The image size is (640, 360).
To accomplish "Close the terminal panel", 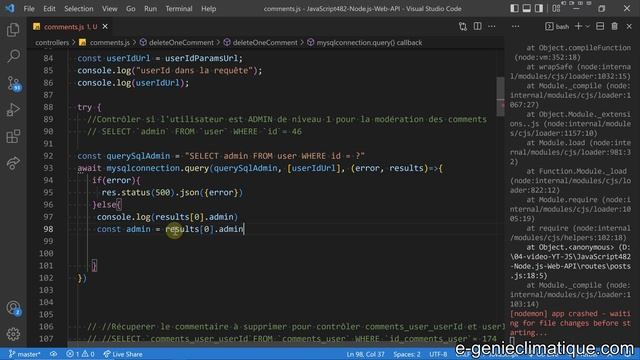I will tap(629, 27).
